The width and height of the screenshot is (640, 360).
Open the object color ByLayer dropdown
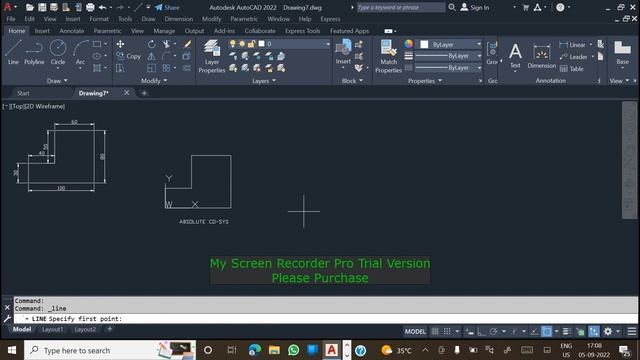[479, 44]
